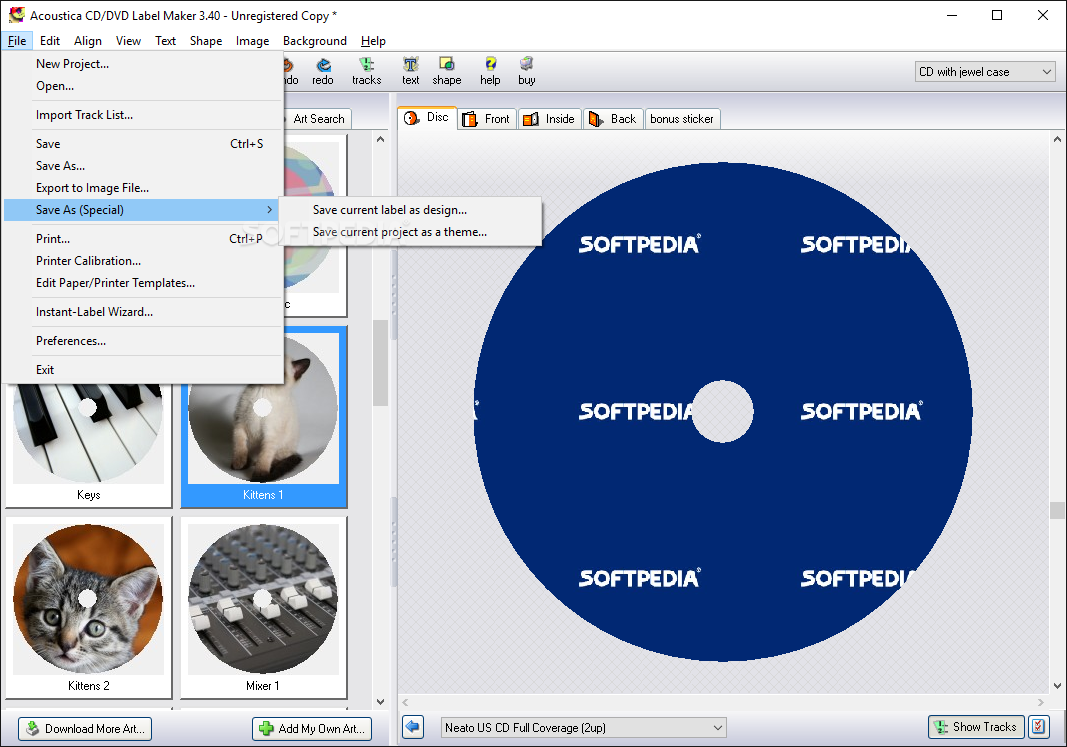The width and height of the screenshot is (1067, 747).
Task: Open the Align menu
Action: [x=88, y=41]
